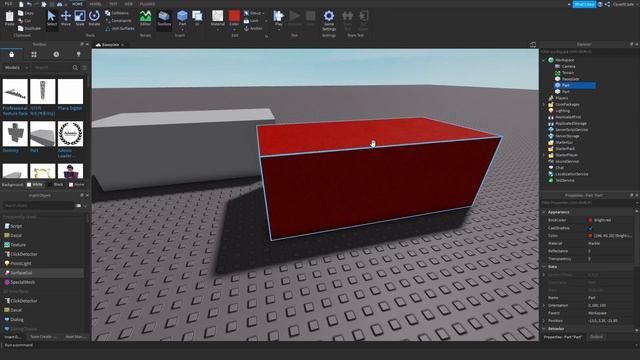Open the FILE menu
This screenshot has height=360, width=640.
click(8, 4)
